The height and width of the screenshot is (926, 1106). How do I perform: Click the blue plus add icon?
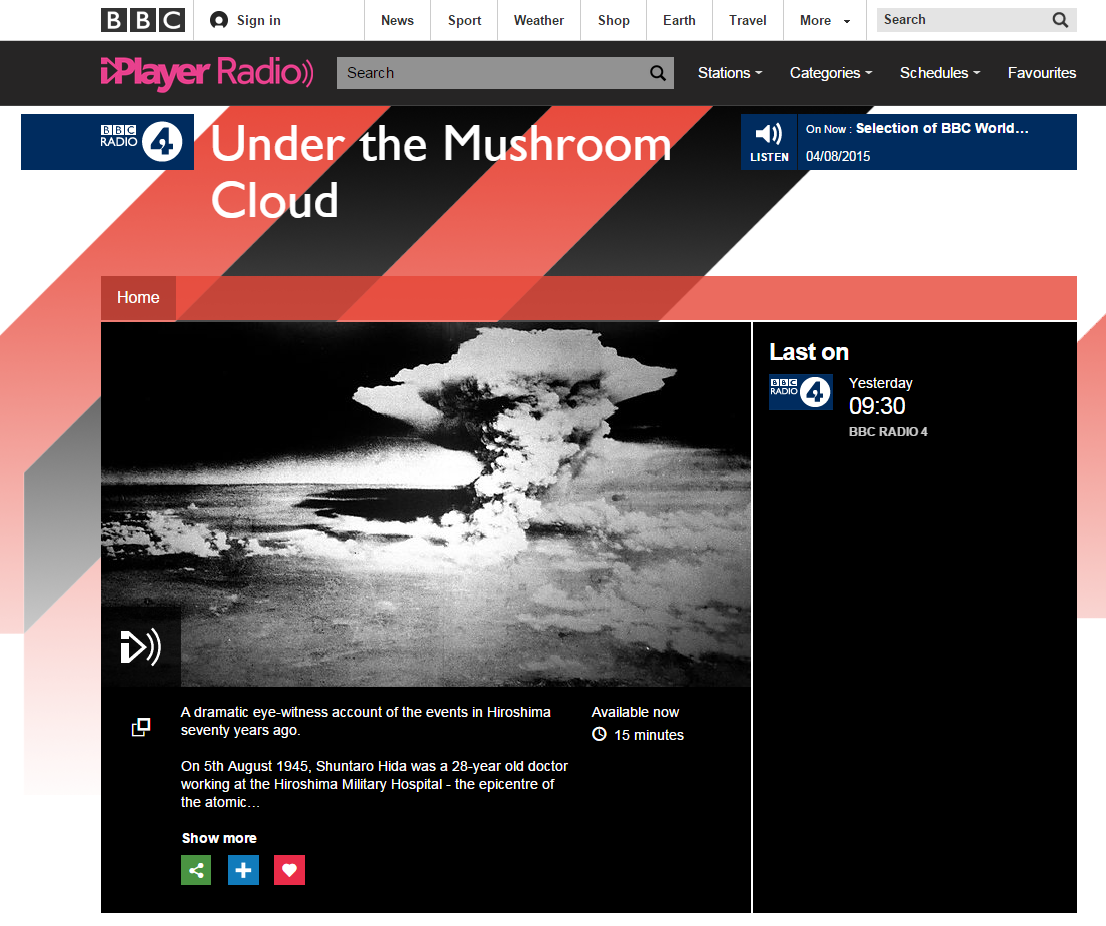tap(243, 870)
